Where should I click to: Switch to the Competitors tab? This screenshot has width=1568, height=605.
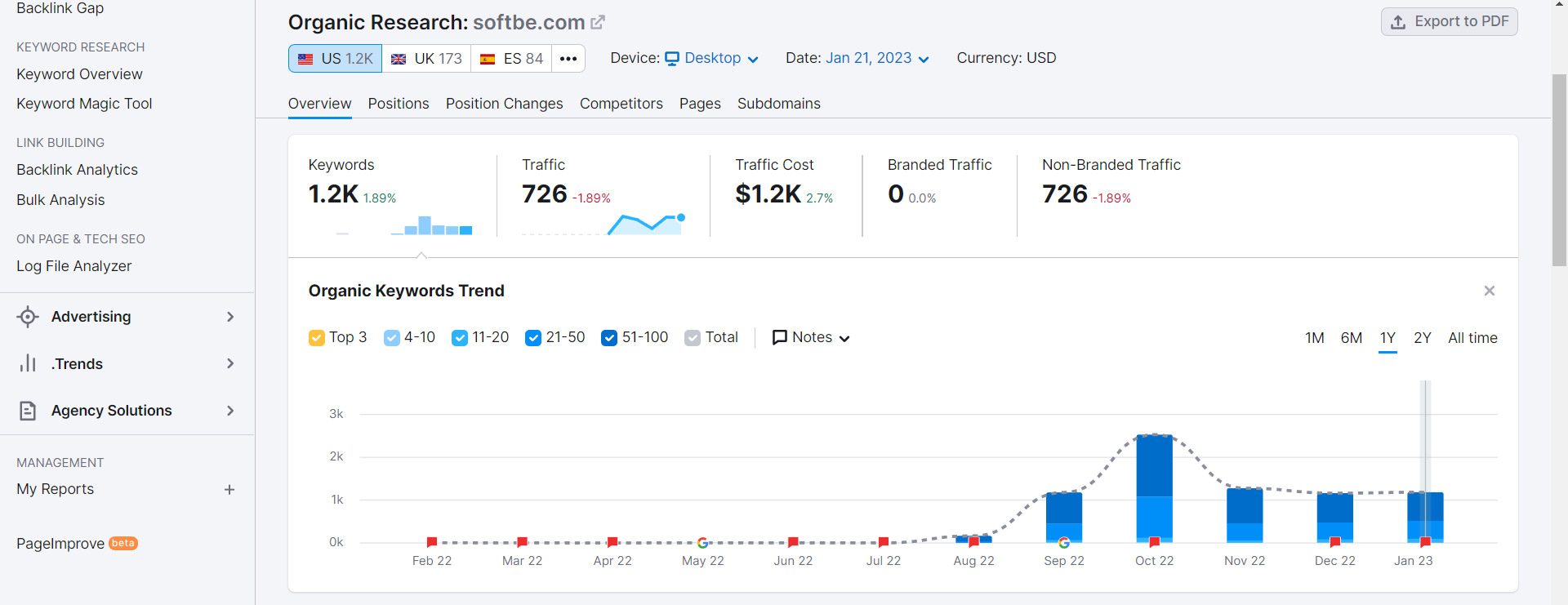click(x=621, y=104)
